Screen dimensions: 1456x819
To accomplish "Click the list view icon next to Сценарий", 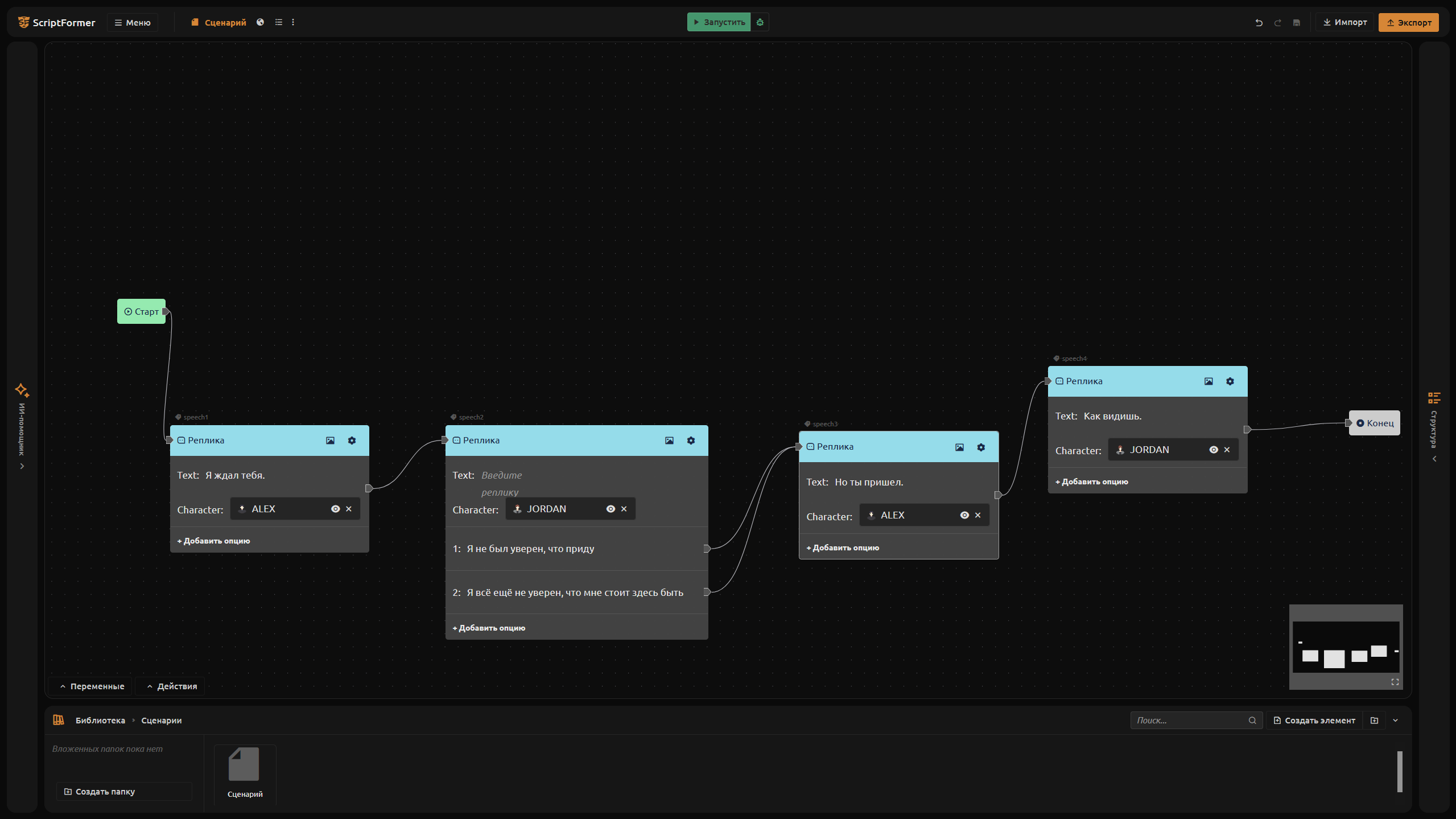I will coord(278,22).
